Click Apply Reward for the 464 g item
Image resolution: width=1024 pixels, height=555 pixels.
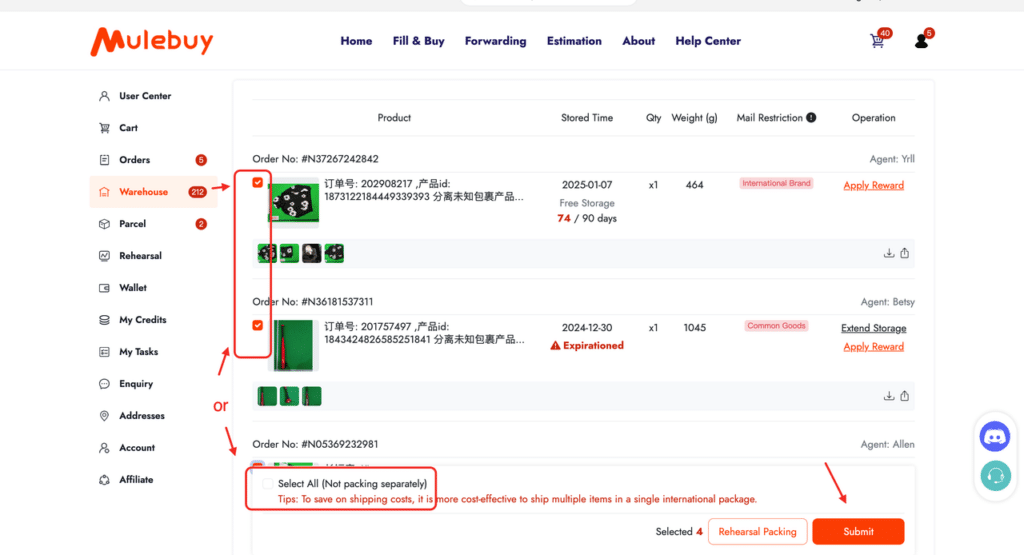point(873,185)
